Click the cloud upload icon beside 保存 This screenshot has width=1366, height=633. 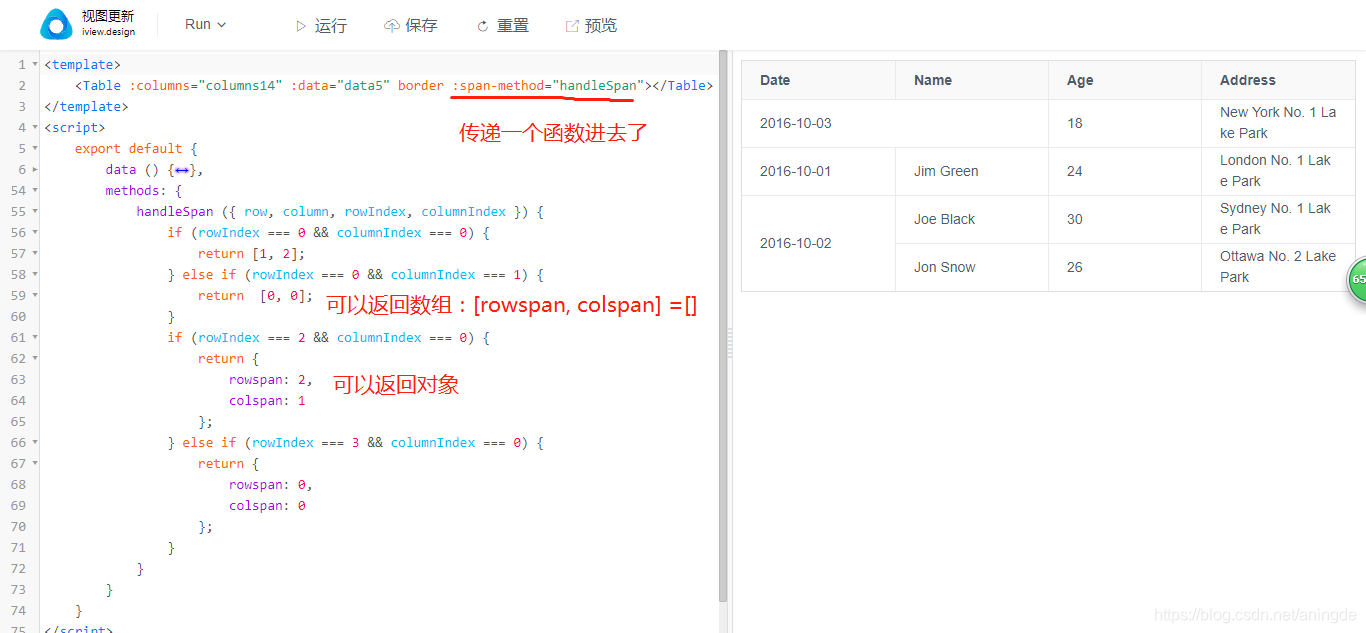click(x=391, y=25)
